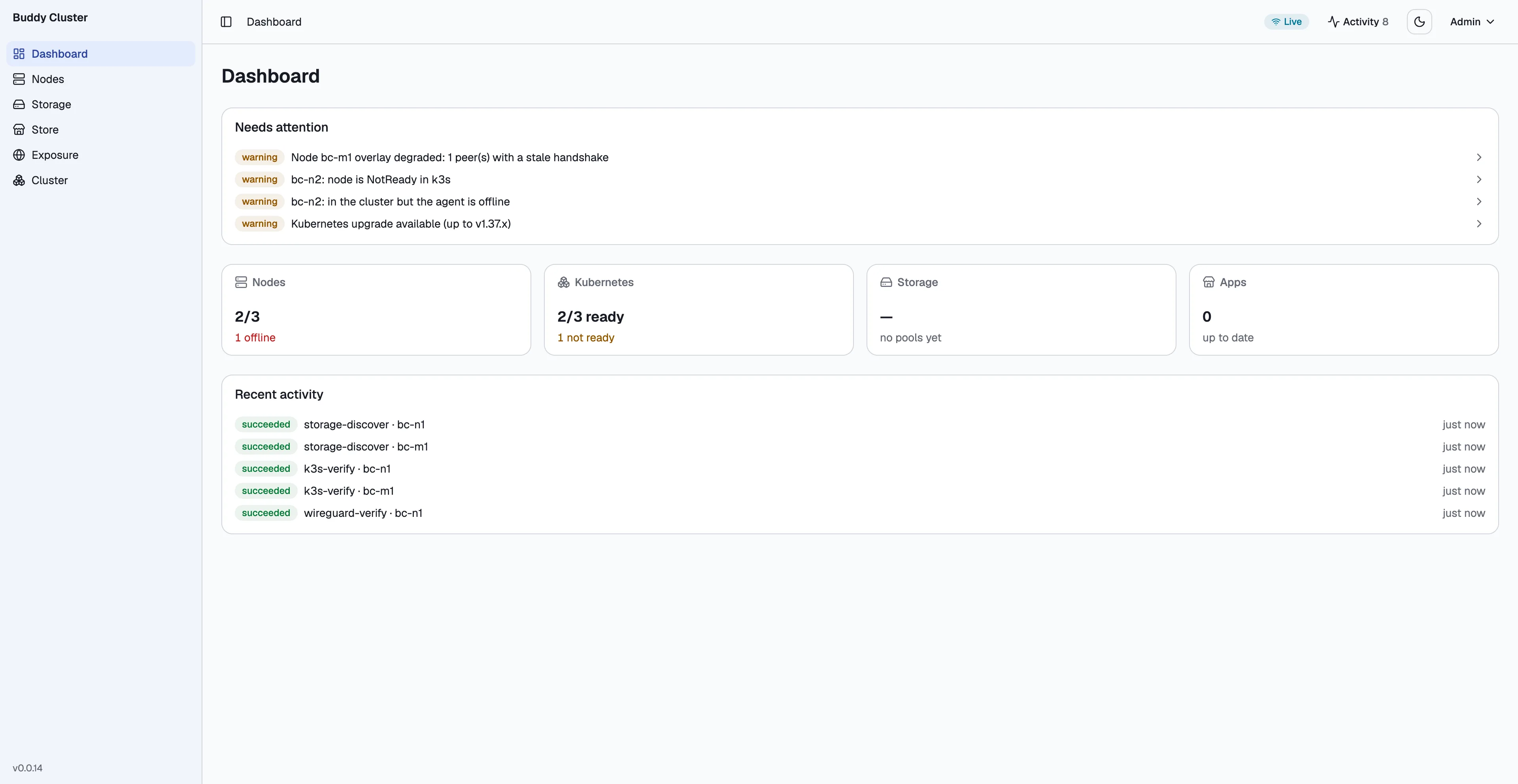Open the Kubernetes upgrade available warning
The height and width of the screenshot is (784, 1518).
[860, 224]
